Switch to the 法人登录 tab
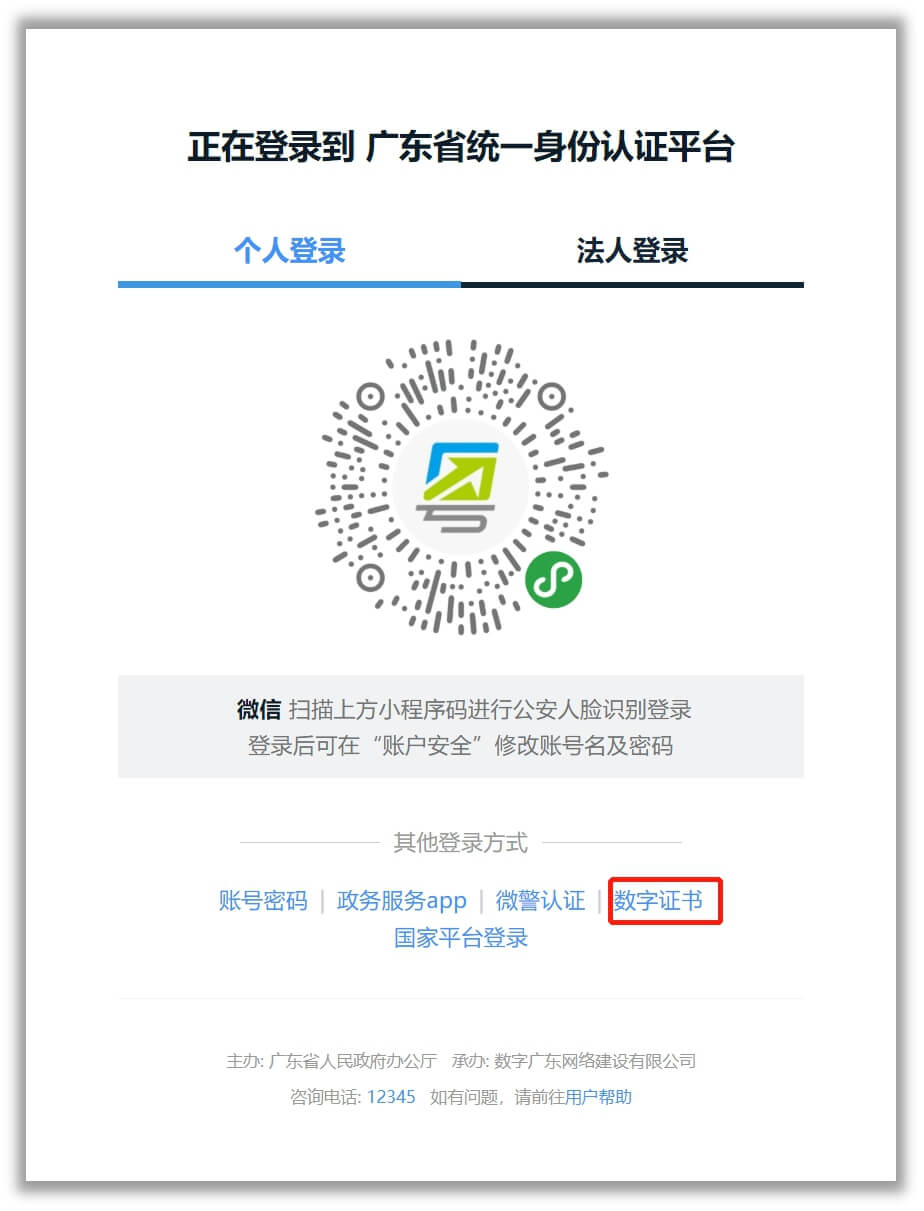Image resolution: width=924 pixels, height=1211 pixels. point(632,251)
